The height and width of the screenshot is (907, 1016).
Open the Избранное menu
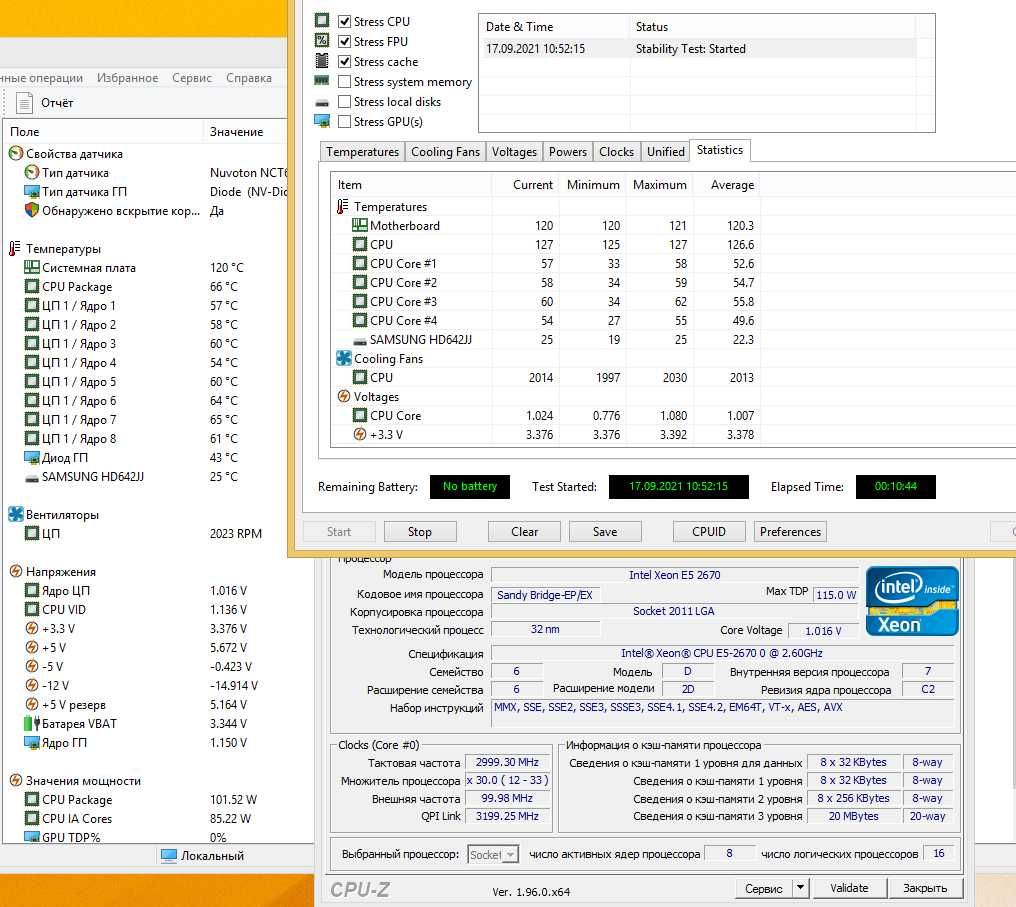click(128, 78)
